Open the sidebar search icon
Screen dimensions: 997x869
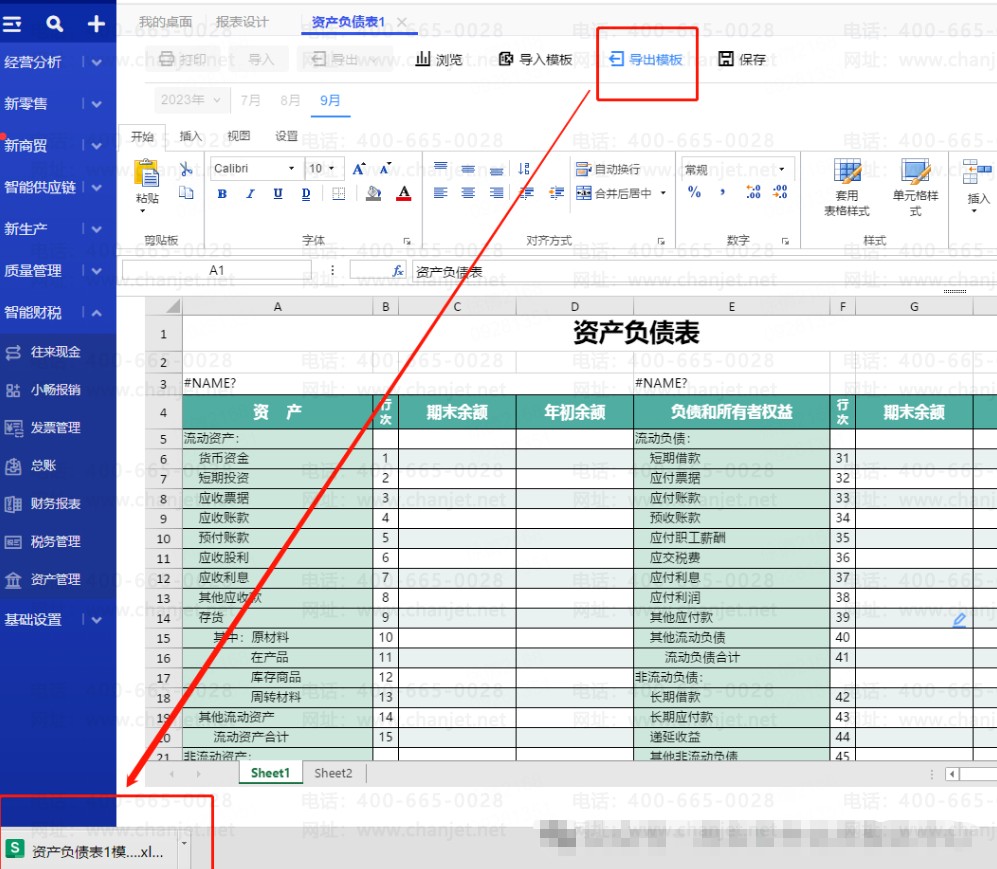coord(55,24)
